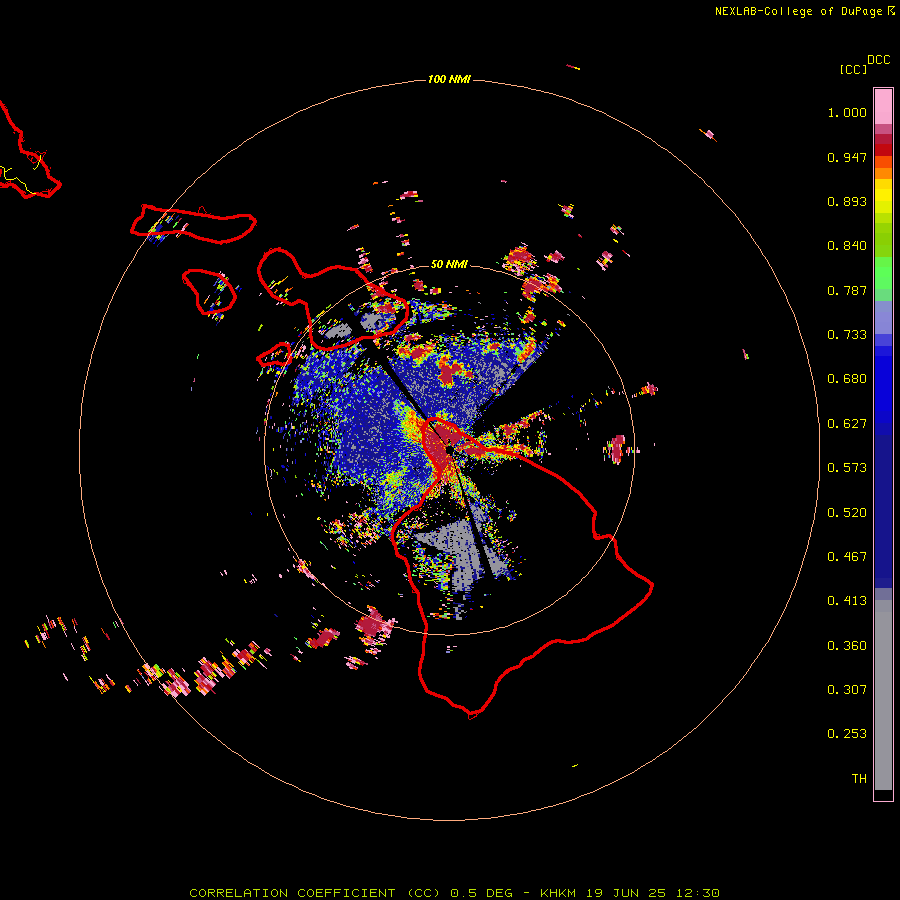Click the 0.947 scale value

(x=847, y=157)
